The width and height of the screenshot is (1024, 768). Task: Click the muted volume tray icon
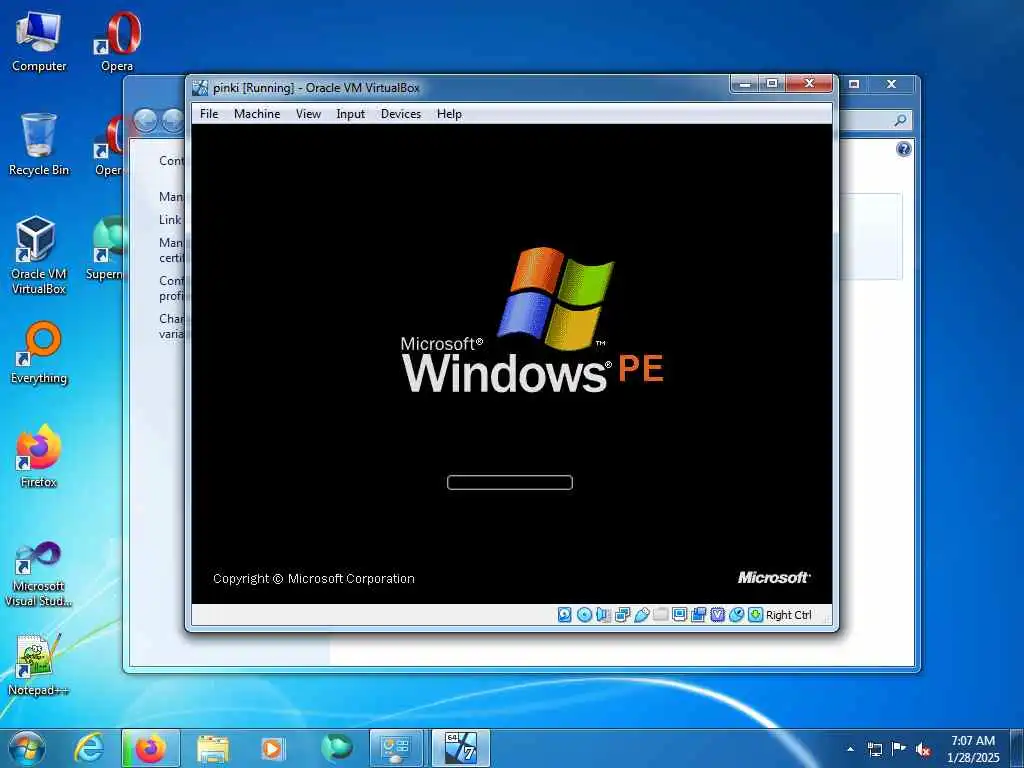pyautogui.click(x=923, y=750)
